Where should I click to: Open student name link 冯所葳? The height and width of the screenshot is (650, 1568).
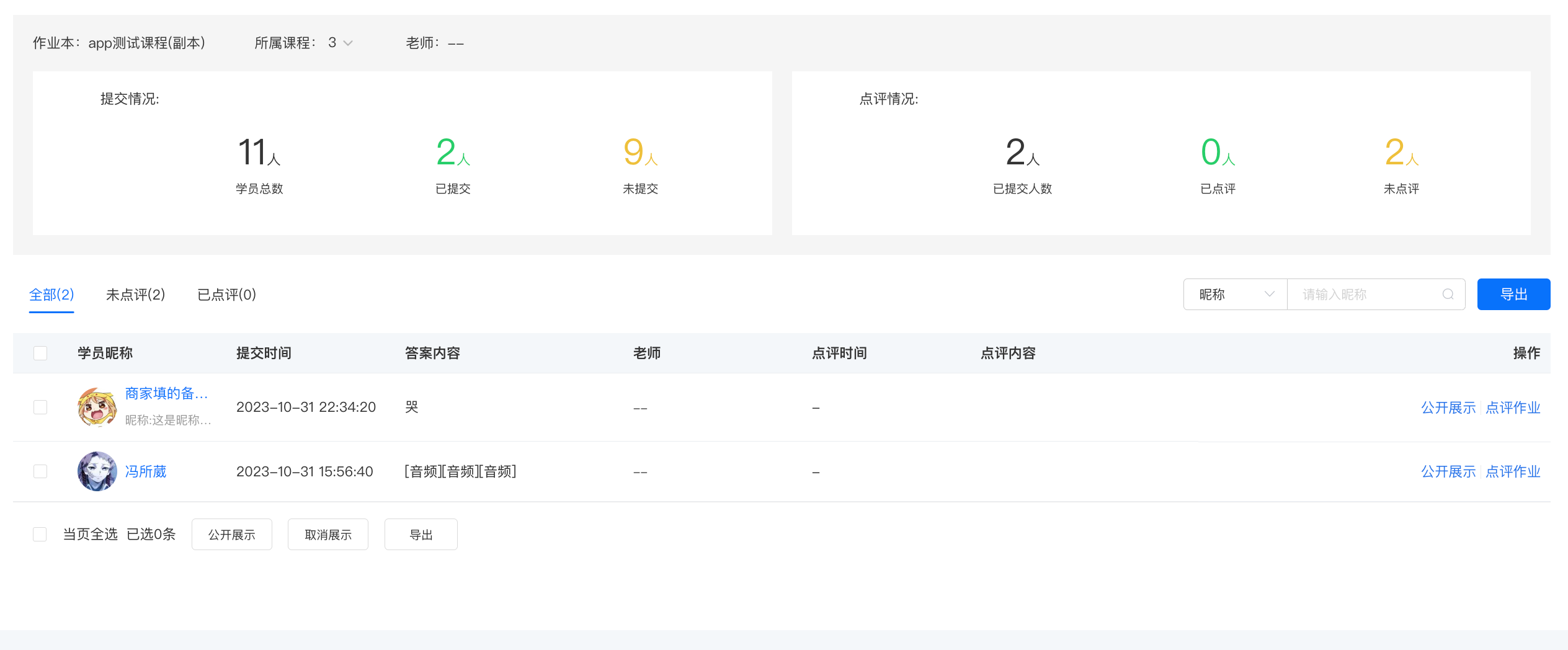(146, 471)
